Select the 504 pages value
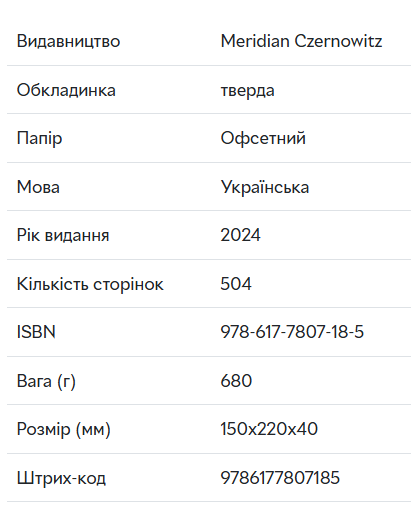The height and width of the screenshot is (512, 411). [236, 284]
